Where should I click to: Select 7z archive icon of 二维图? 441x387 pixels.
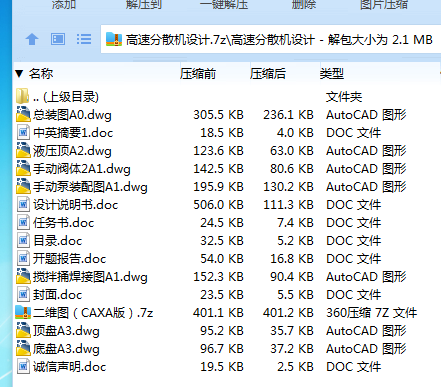(23, 312)
